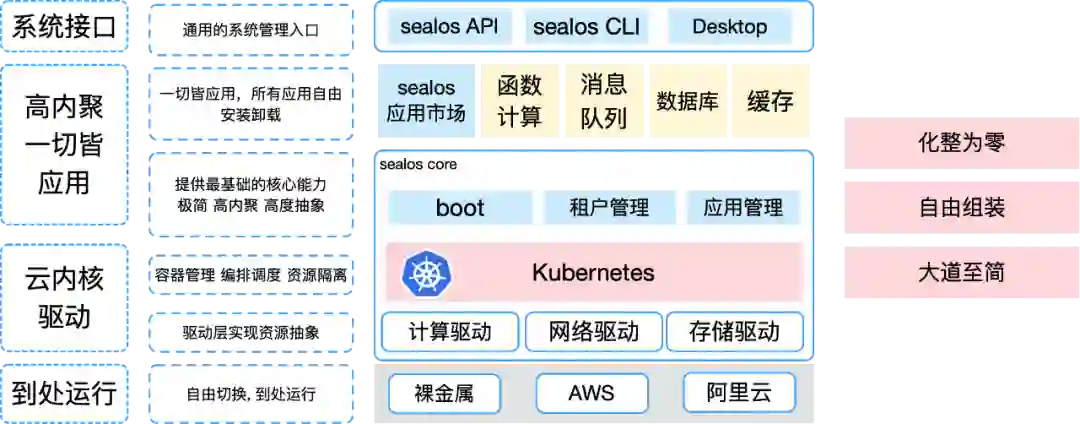Click the 阿里云 platform box
This screenshot has width=1080, height=424.
(x=739, y=394)
